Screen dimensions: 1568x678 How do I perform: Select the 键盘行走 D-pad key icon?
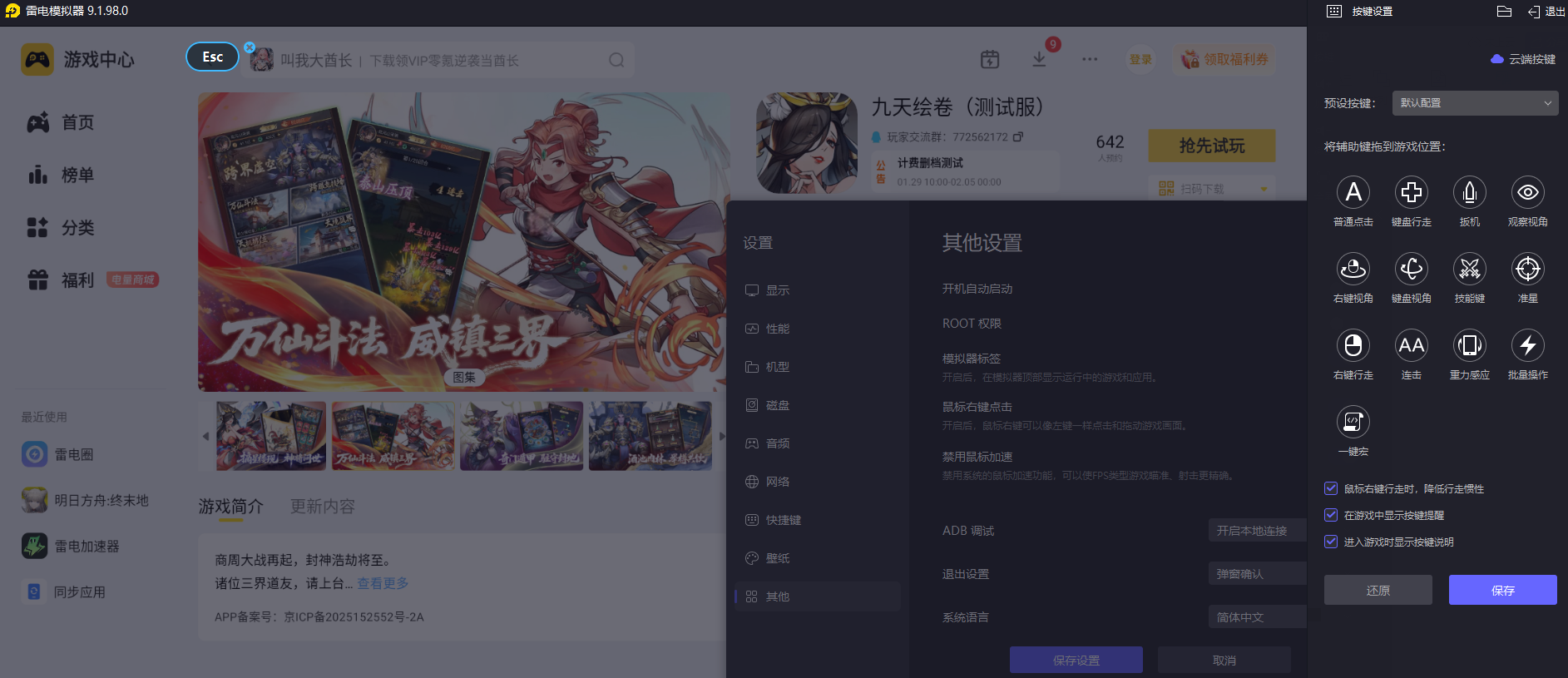point(1412,192)
